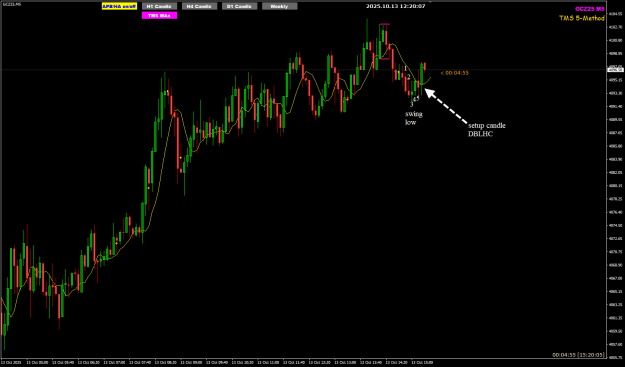This screenshot has height=367, width=625.
Task: Click the 00:04:55 [15:20:05] timer at bottom right
Action: click(578, 354)
